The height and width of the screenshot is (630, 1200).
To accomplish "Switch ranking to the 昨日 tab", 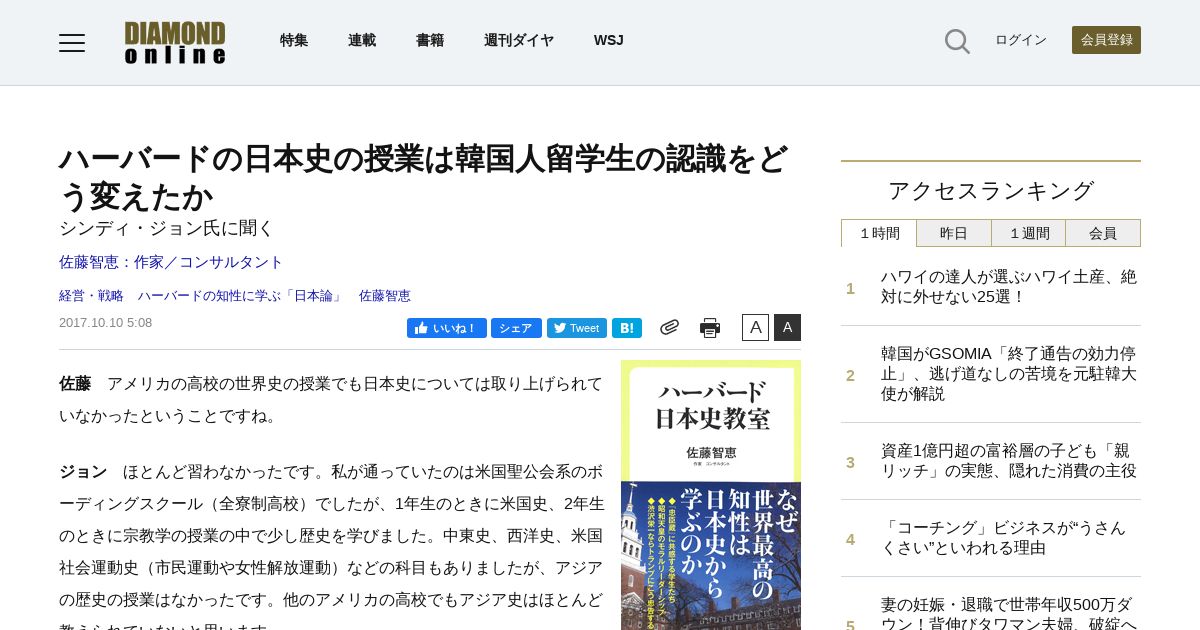I will (954, 233).
